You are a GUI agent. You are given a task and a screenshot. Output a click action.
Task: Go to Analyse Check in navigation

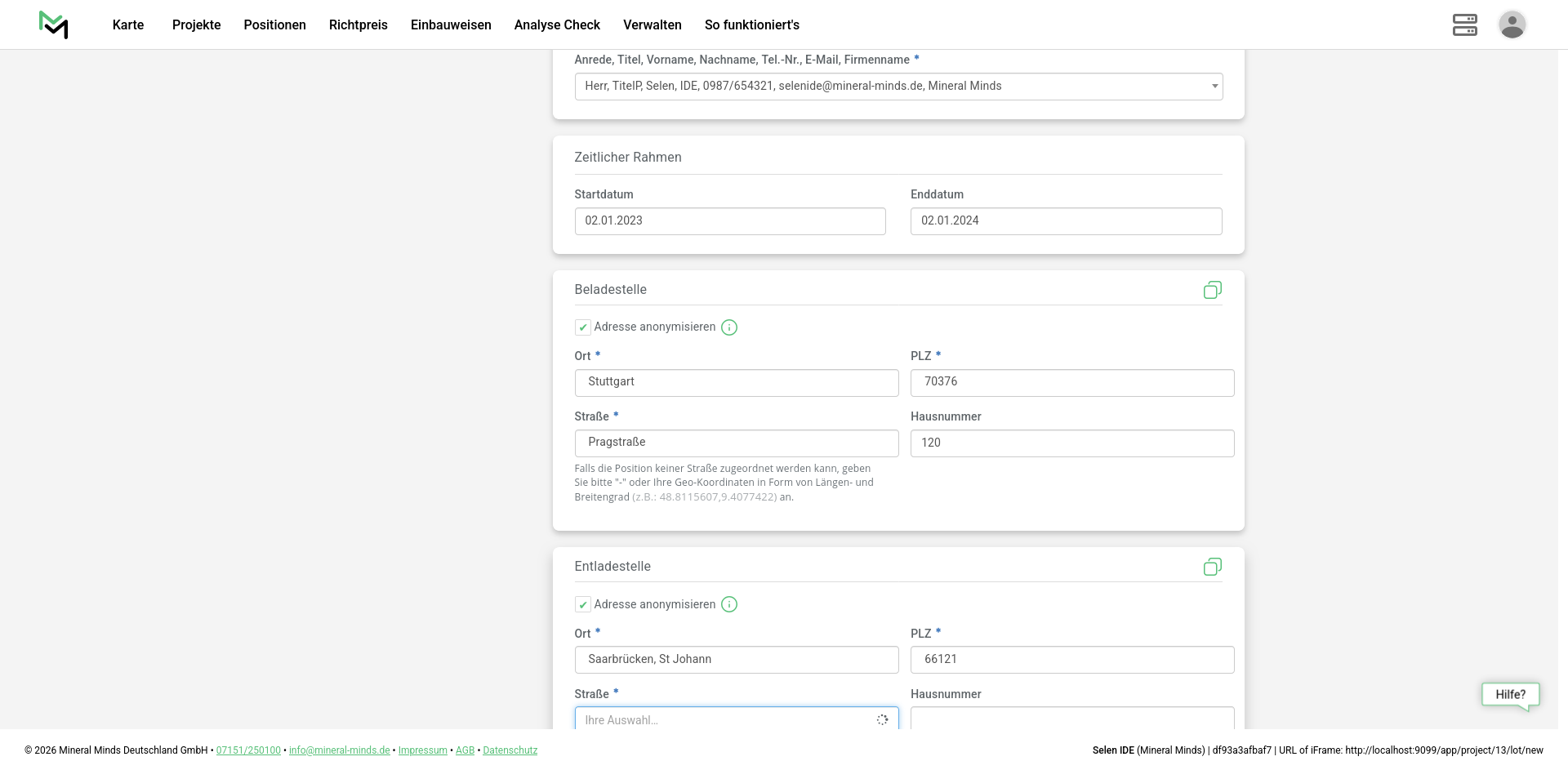(x=557, y=24)
